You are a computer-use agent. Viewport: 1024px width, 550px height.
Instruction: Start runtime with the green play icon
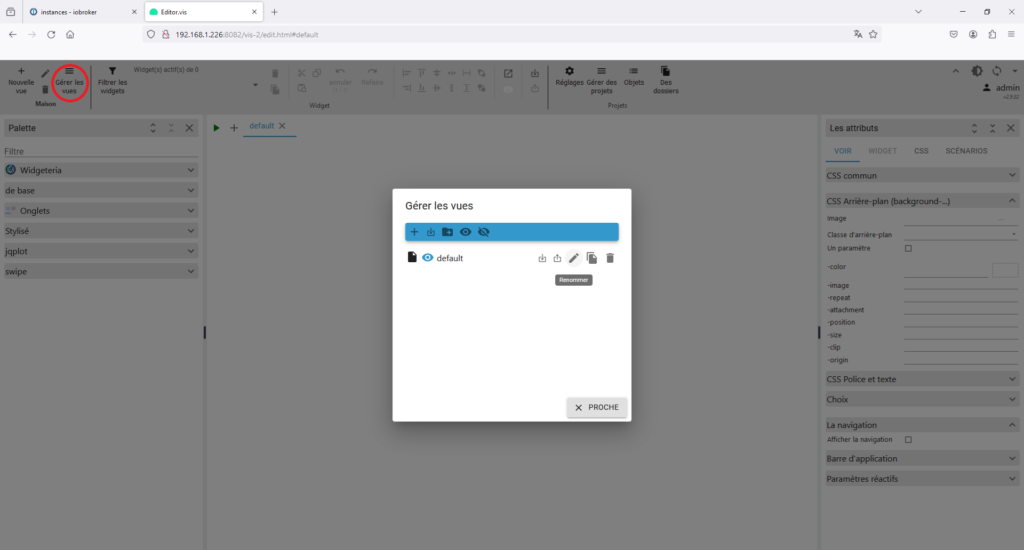coord(216,128)
